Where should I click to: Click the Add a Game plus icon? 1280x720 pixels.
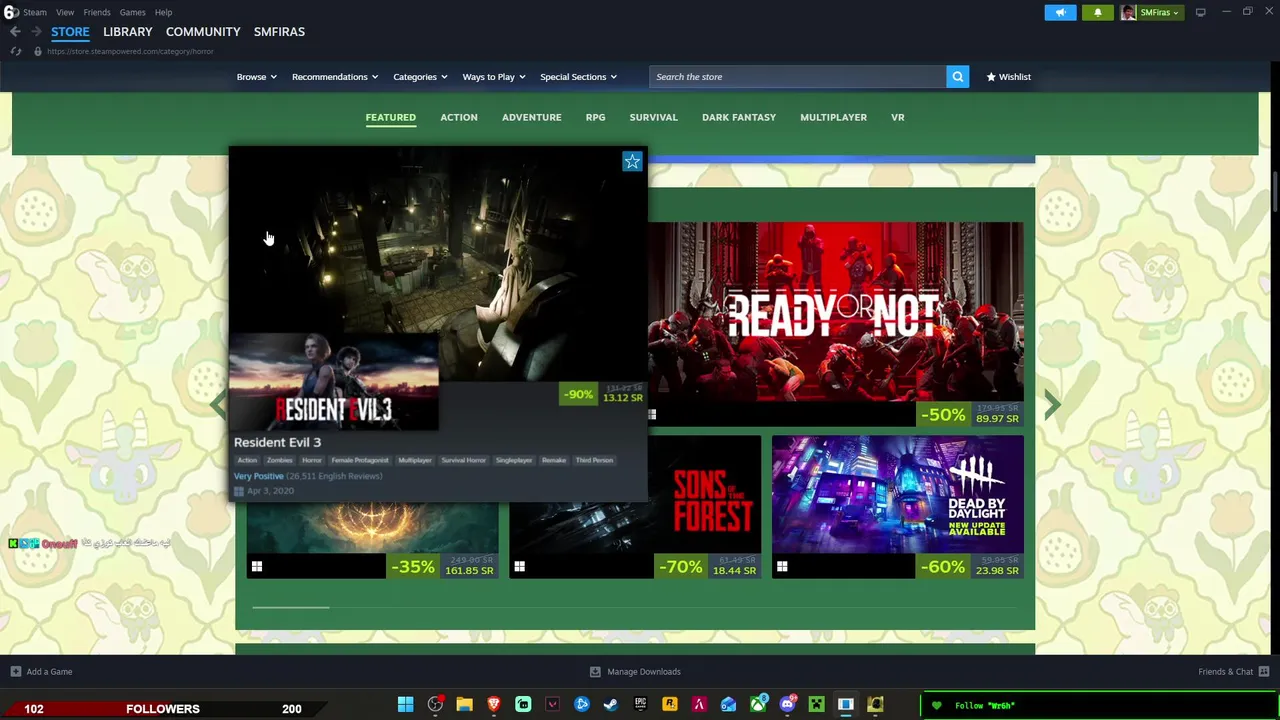(15, 672)
